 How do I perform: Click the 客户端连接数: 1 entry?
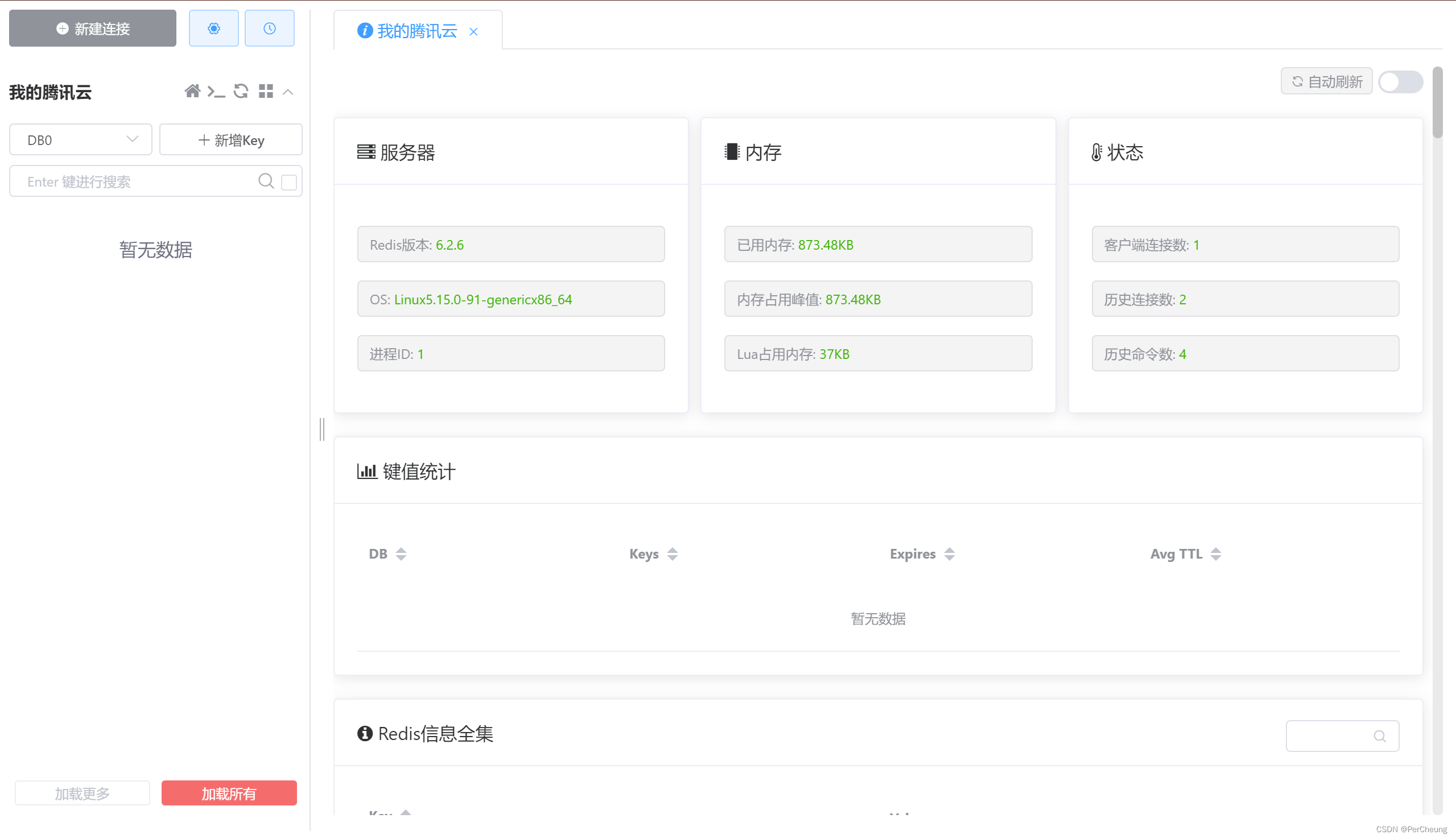[1245, 245]
